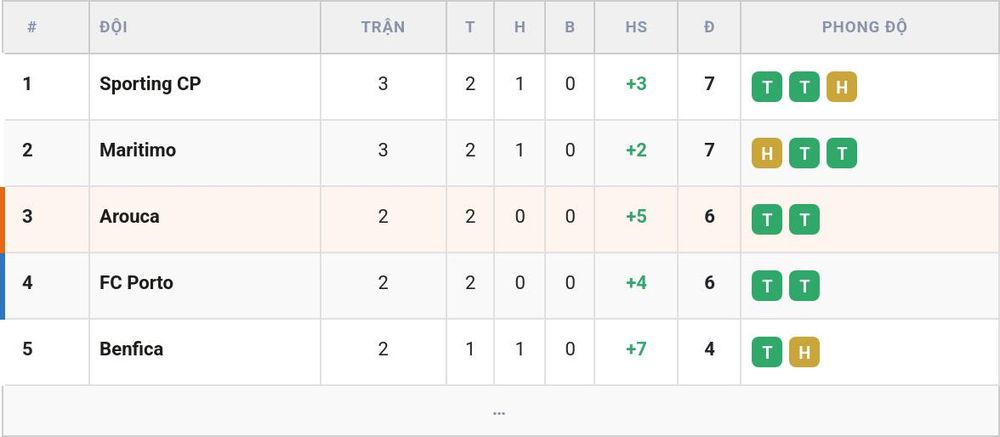Click the Maritimo team name
The height and width of the screenshot is (437, 1000).
(138, 150)
